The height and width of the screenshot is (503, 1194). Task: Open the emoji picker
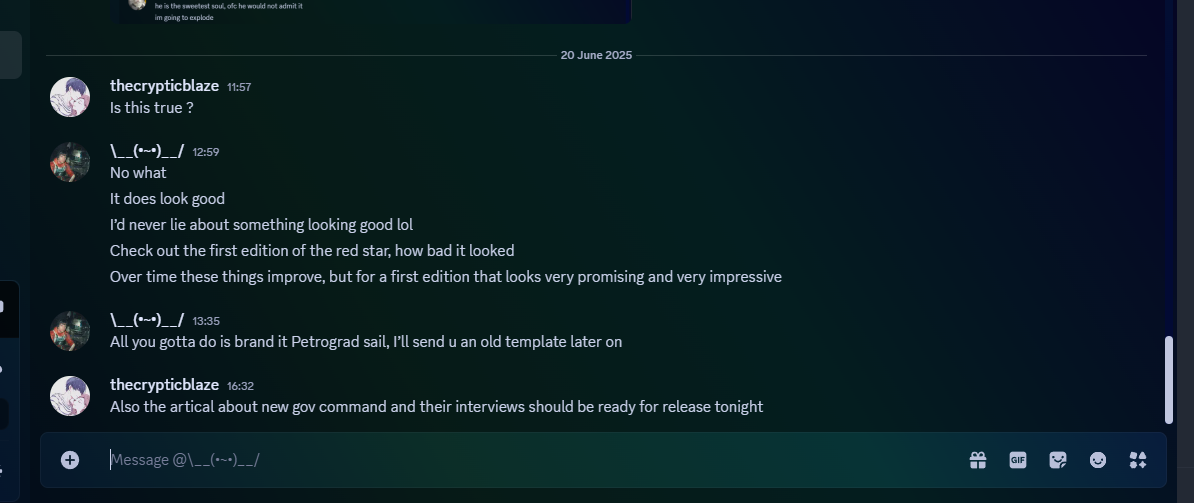(1098, 460)
